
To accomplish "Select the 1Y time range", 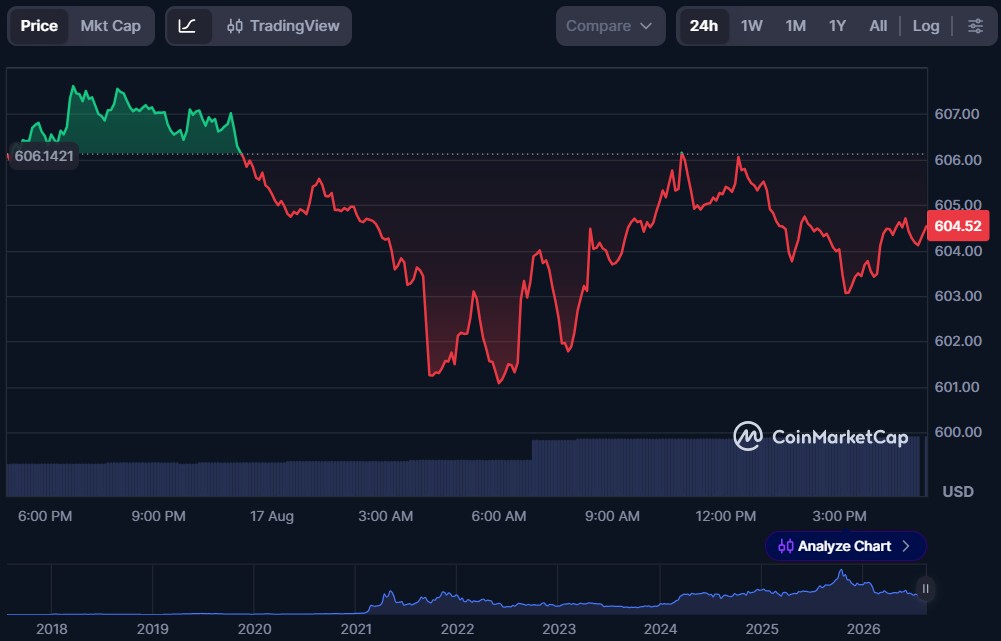I will (837, 26).
